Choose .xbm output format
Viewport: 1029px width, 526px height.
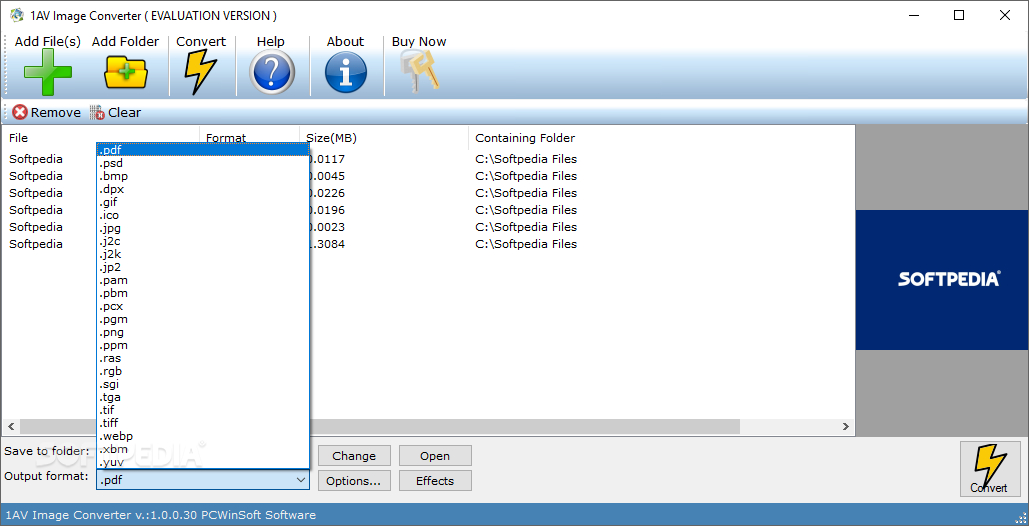coord(203,449)
